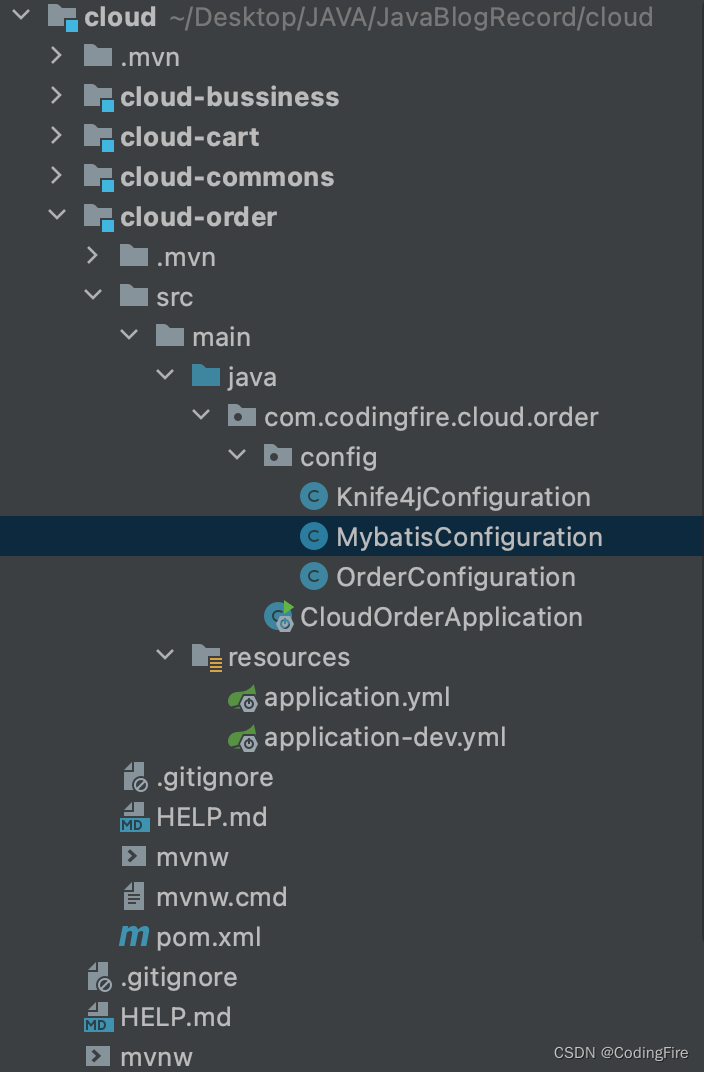Collapse com.codingfire.cloud.order package chevron
The width and height of the screenshot is (704, 1072).
pos(201,415)
